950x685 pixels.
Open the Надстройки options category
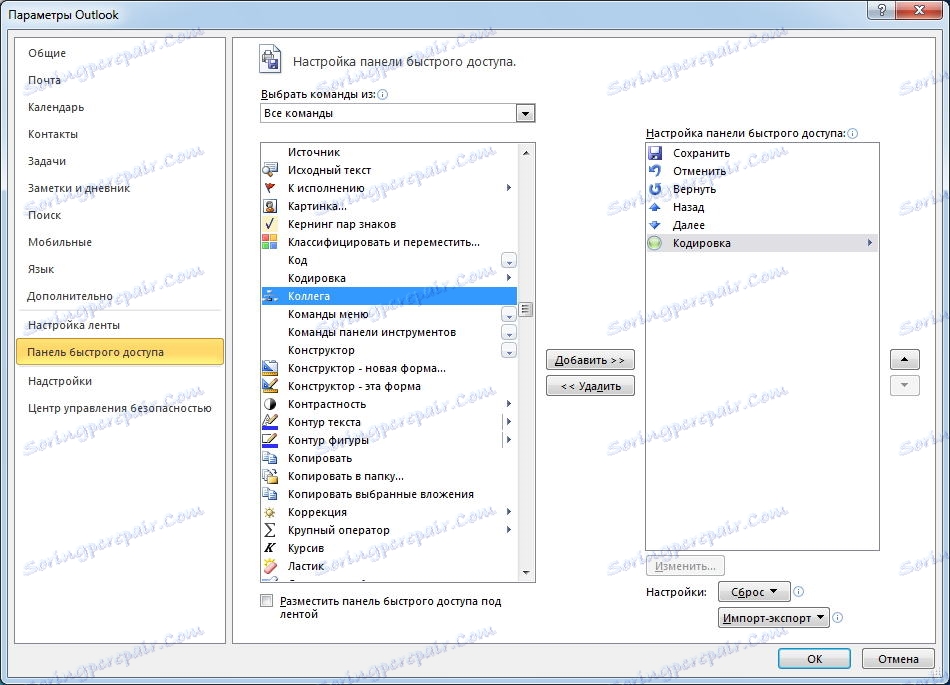[59, 381]
